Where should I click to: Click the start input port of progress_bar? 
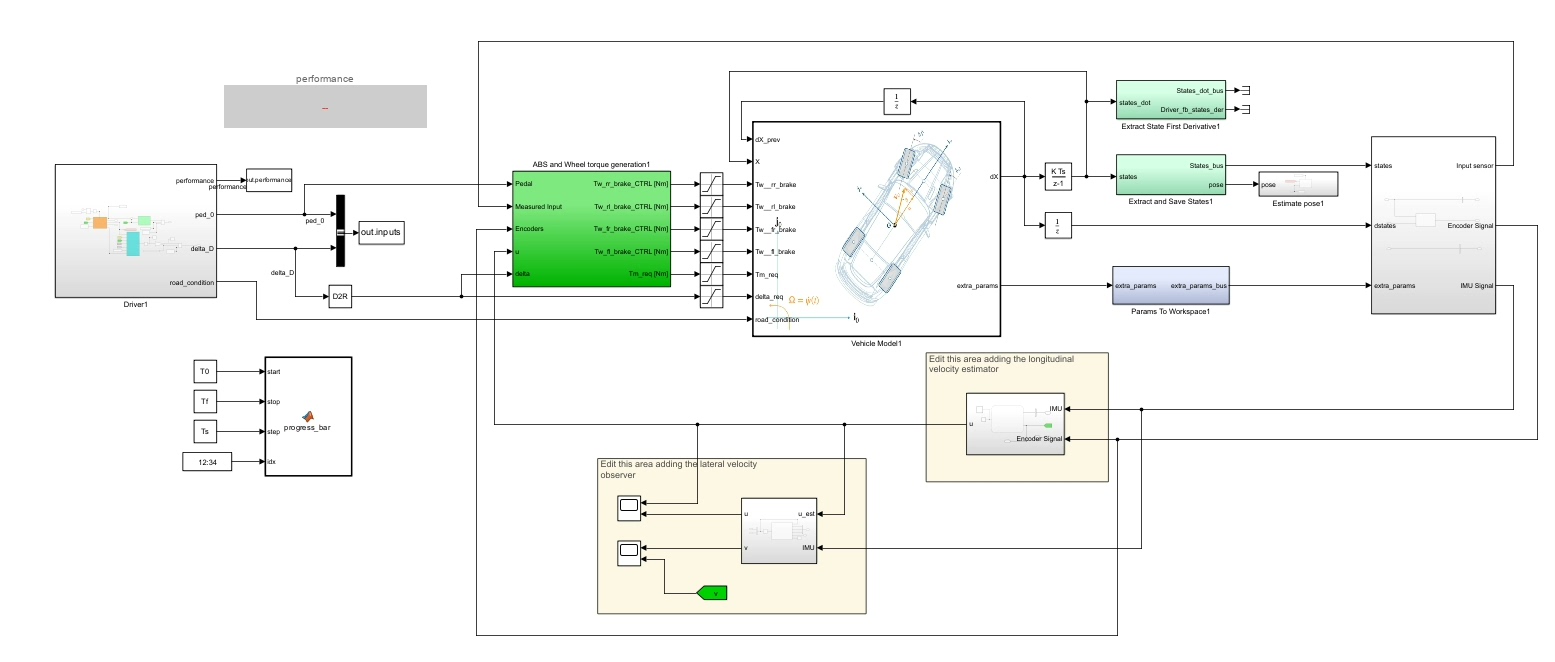(274, 372)
